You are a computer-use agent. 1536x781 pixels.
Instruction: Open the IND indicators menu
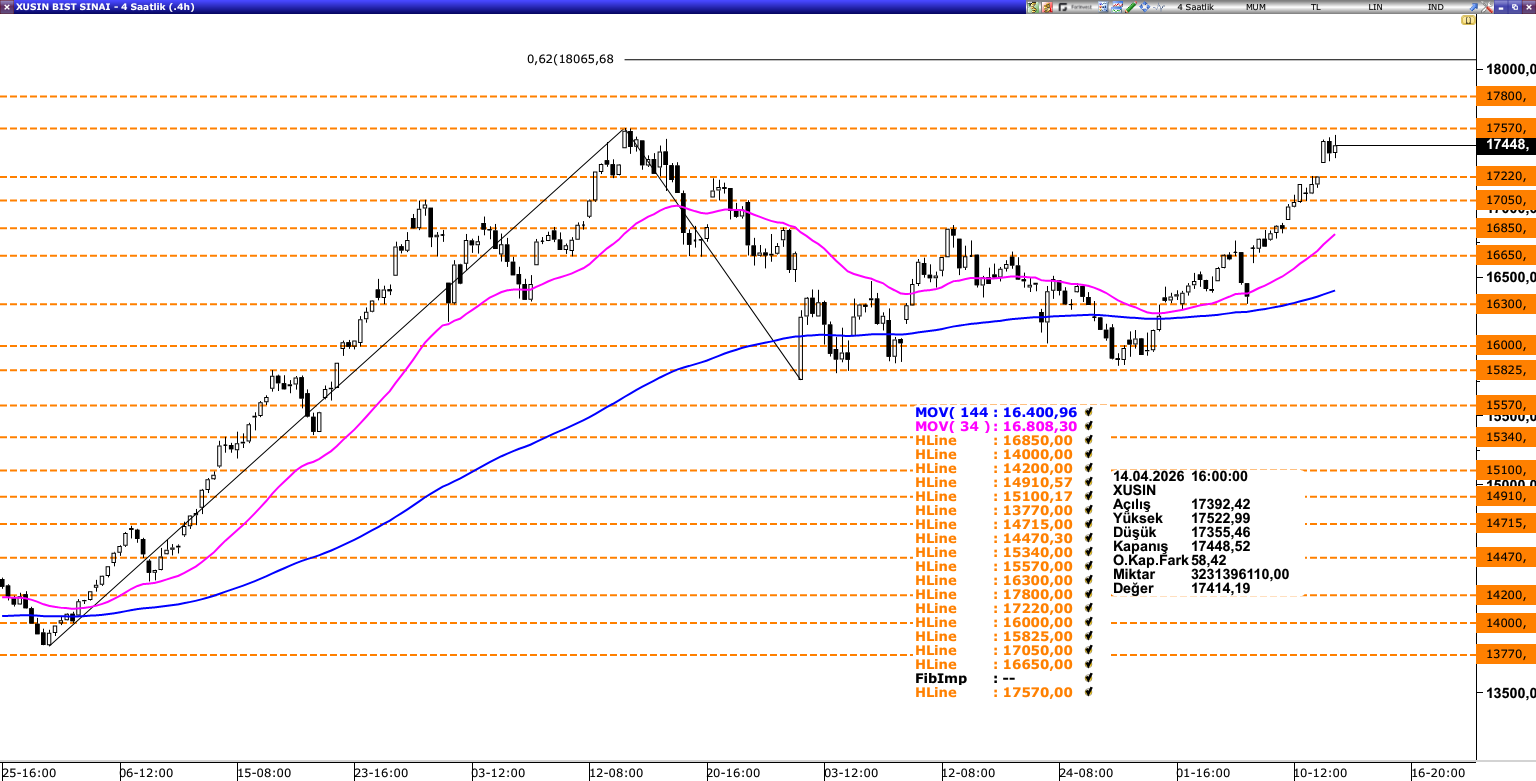(x=1436, y=7)
